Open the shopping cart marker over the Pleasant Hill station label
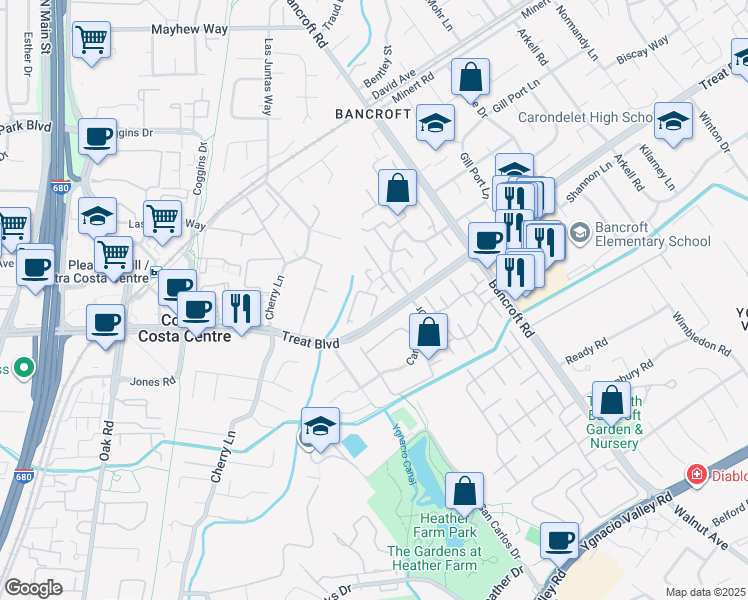 click(114, 258)
